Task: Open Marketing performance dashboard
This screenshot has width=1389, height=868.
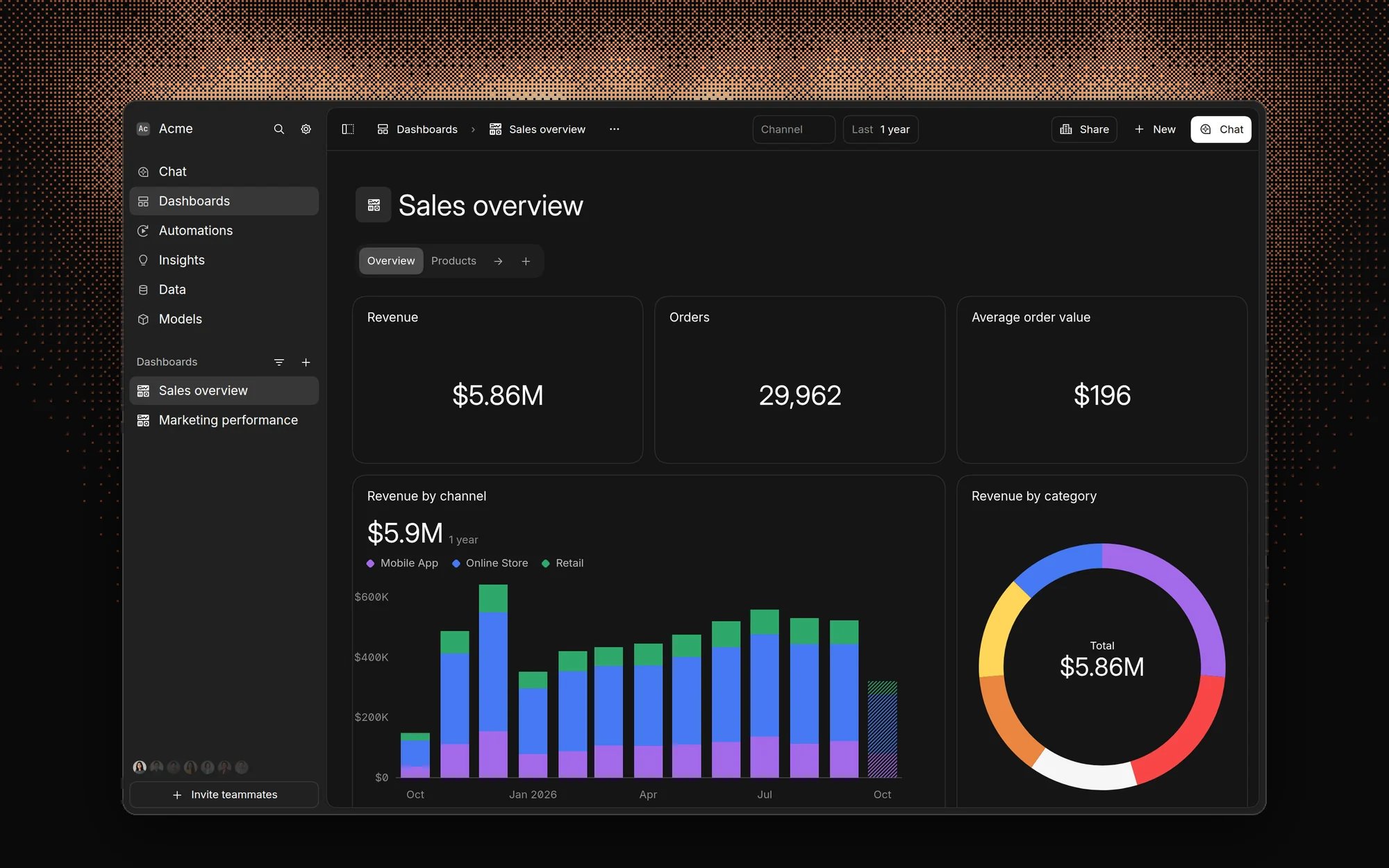Action: pos(224,420)
